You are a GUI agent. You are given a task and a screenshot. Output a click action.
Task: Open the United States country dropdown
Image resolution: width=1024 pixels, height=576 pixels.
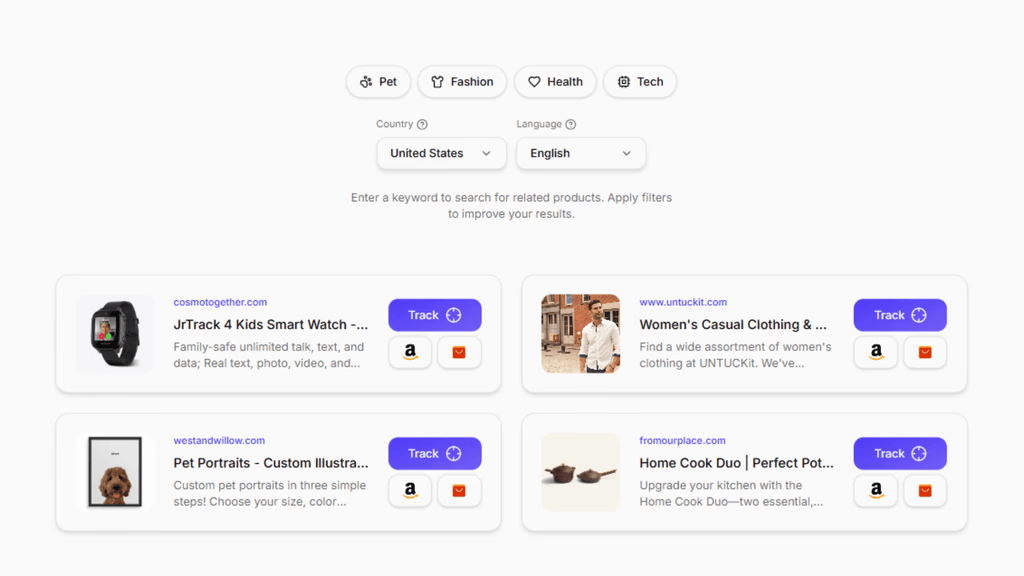(441, 153)
